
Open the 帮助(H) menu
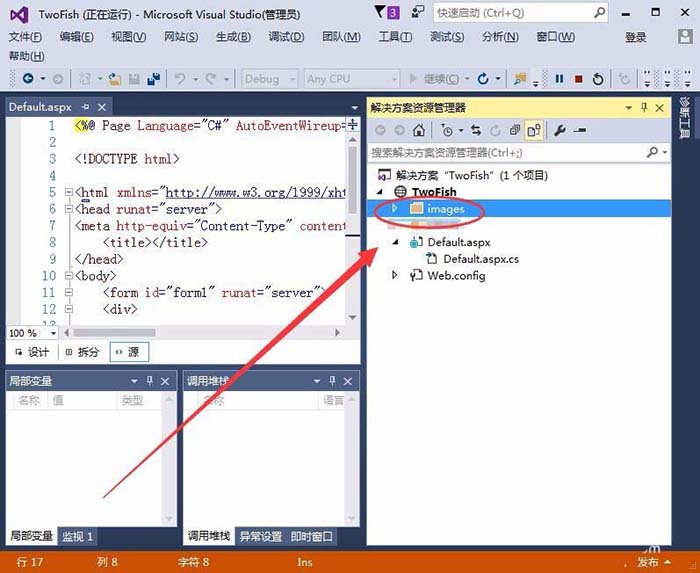[26, 56]
